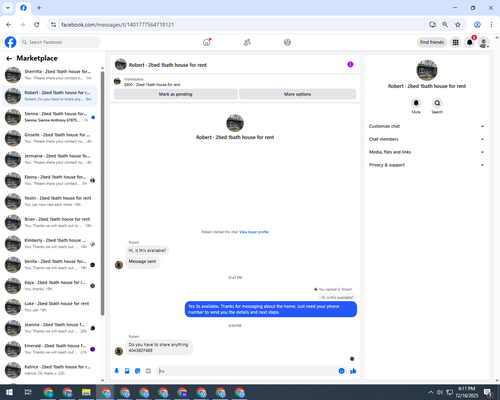Open the Chrome profile icon
Viewport: 500px width, 400px height.
[477, 25]
